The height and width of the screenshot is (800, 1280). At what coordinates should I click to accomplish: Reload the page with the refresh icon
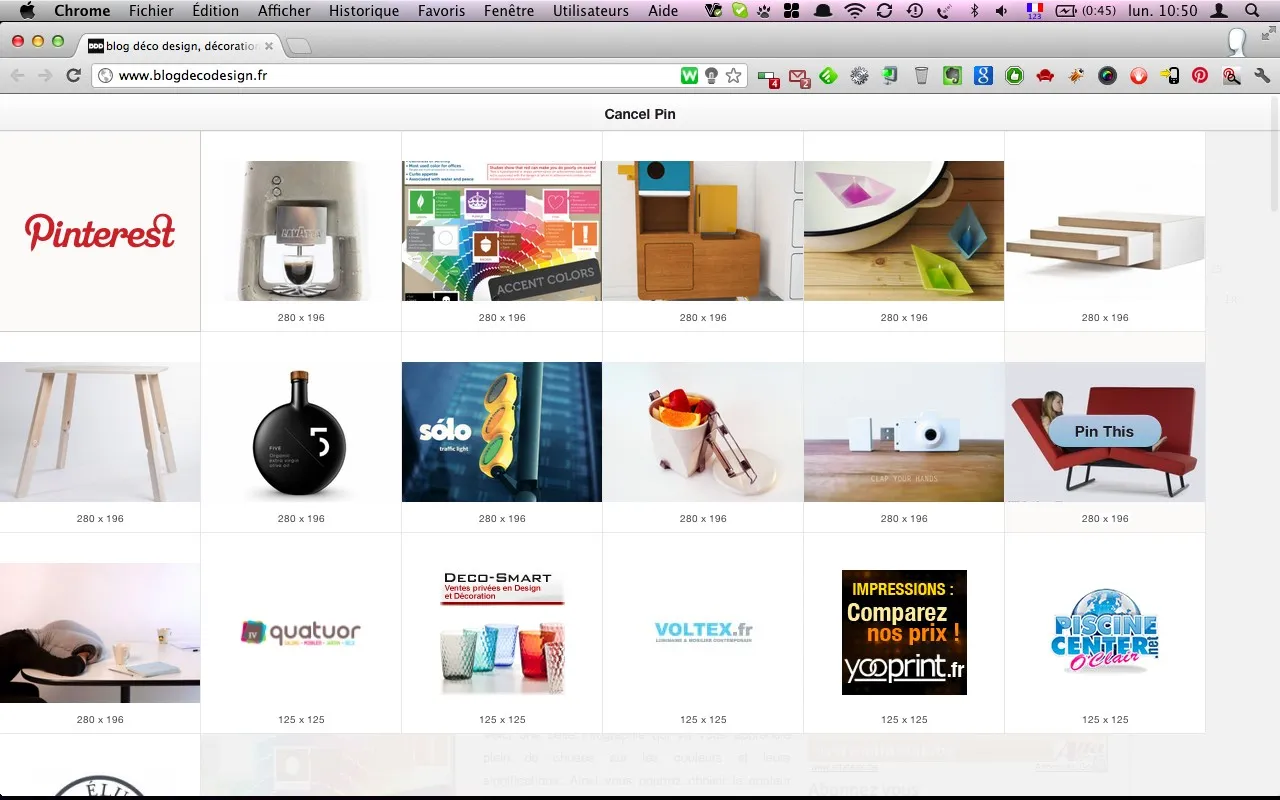point(73,75)
